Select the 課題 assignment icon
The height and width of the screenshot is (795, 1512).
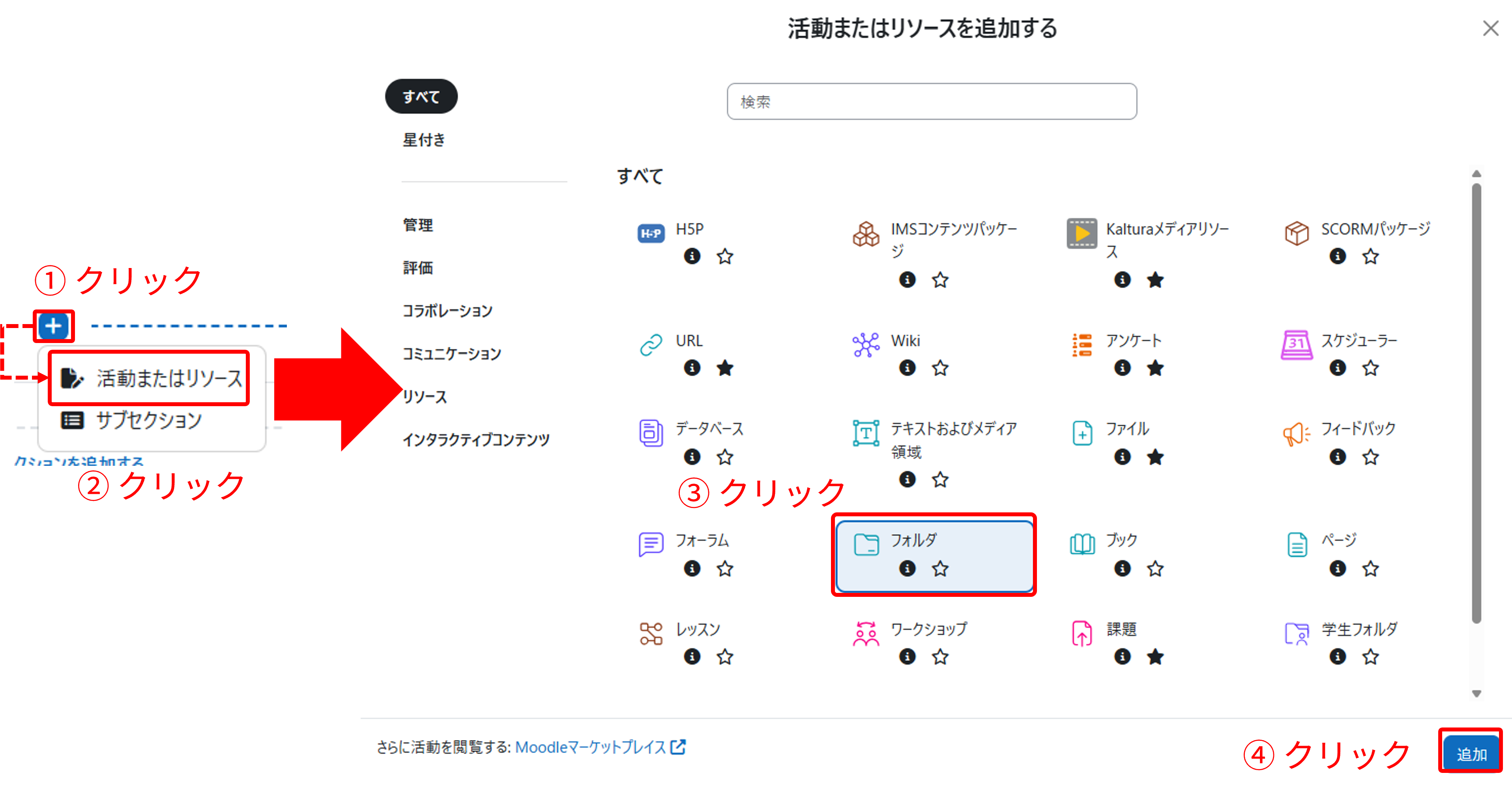point(1081,634)
